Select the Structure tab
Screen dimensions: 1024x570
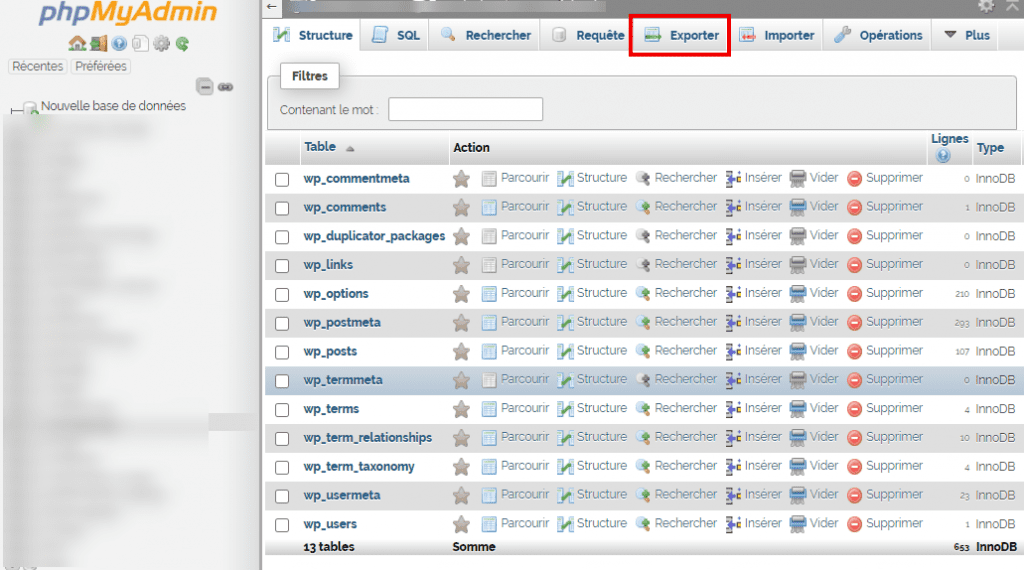(x=313, y=35)
